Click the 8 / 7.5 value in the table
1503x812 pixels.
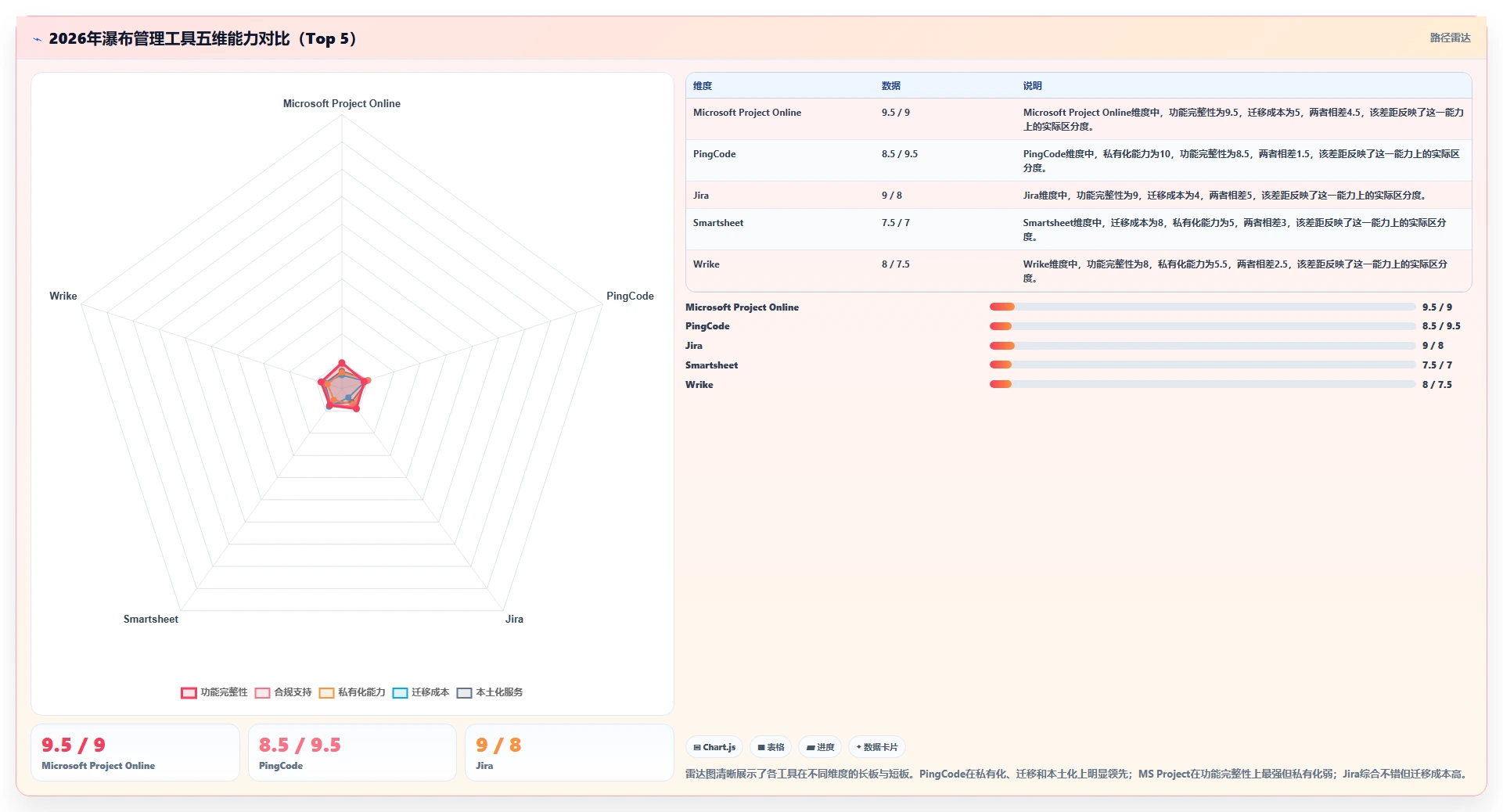pos(896,264)
